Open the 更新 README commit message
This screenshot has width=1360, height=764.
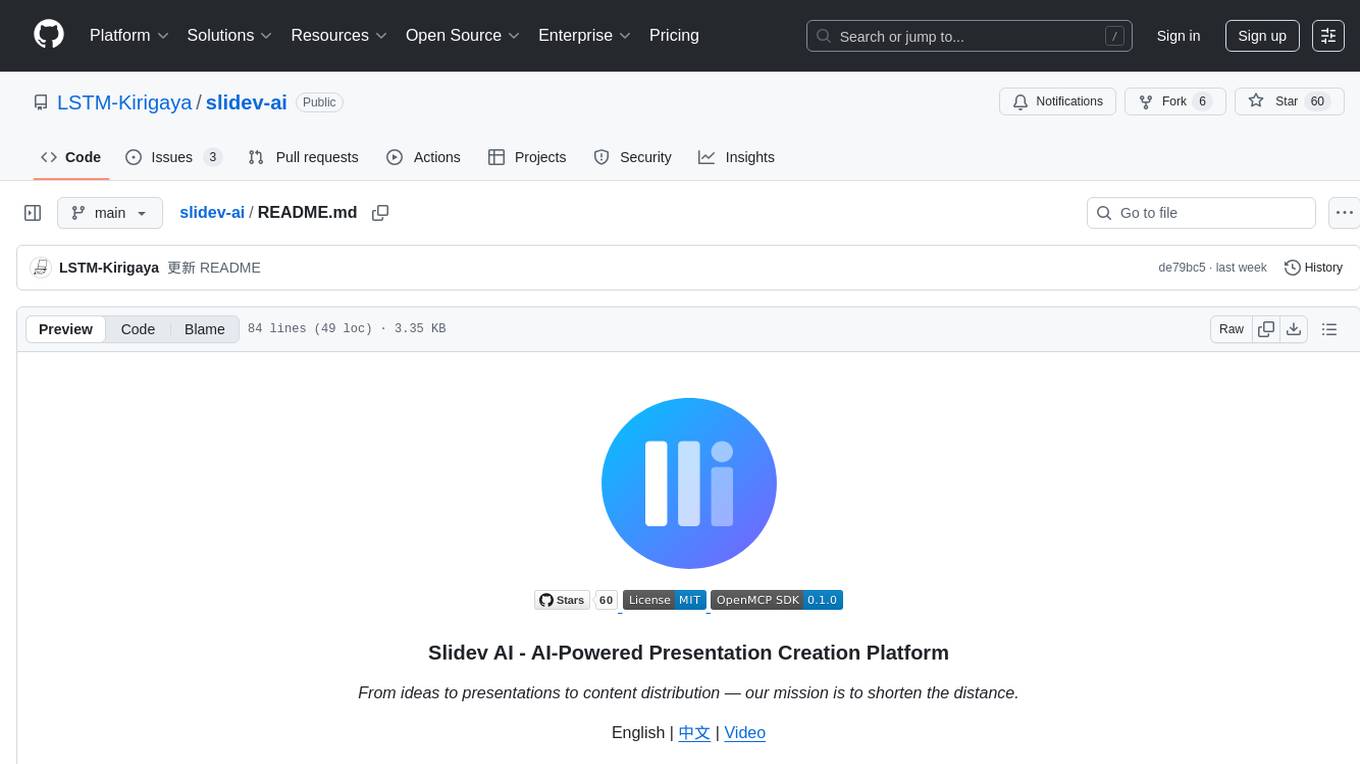pyautogui.click(x=214, y=267)
